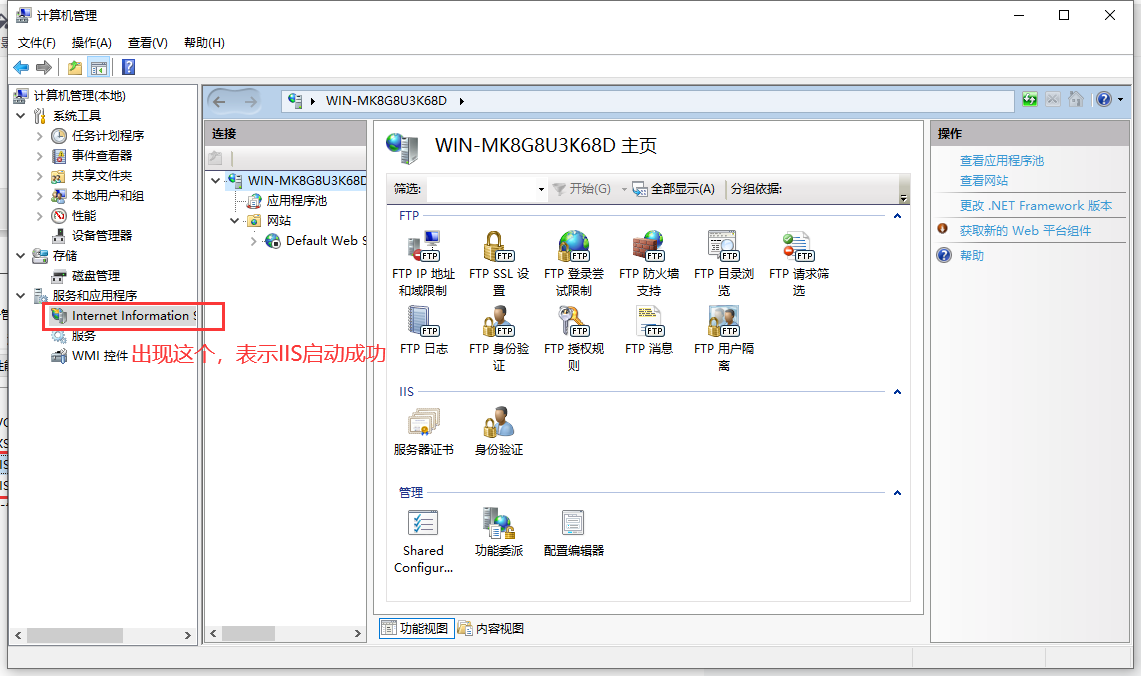
Task: Select 服务 tree item
Action: pyautogui.click(x=73, y=336)
